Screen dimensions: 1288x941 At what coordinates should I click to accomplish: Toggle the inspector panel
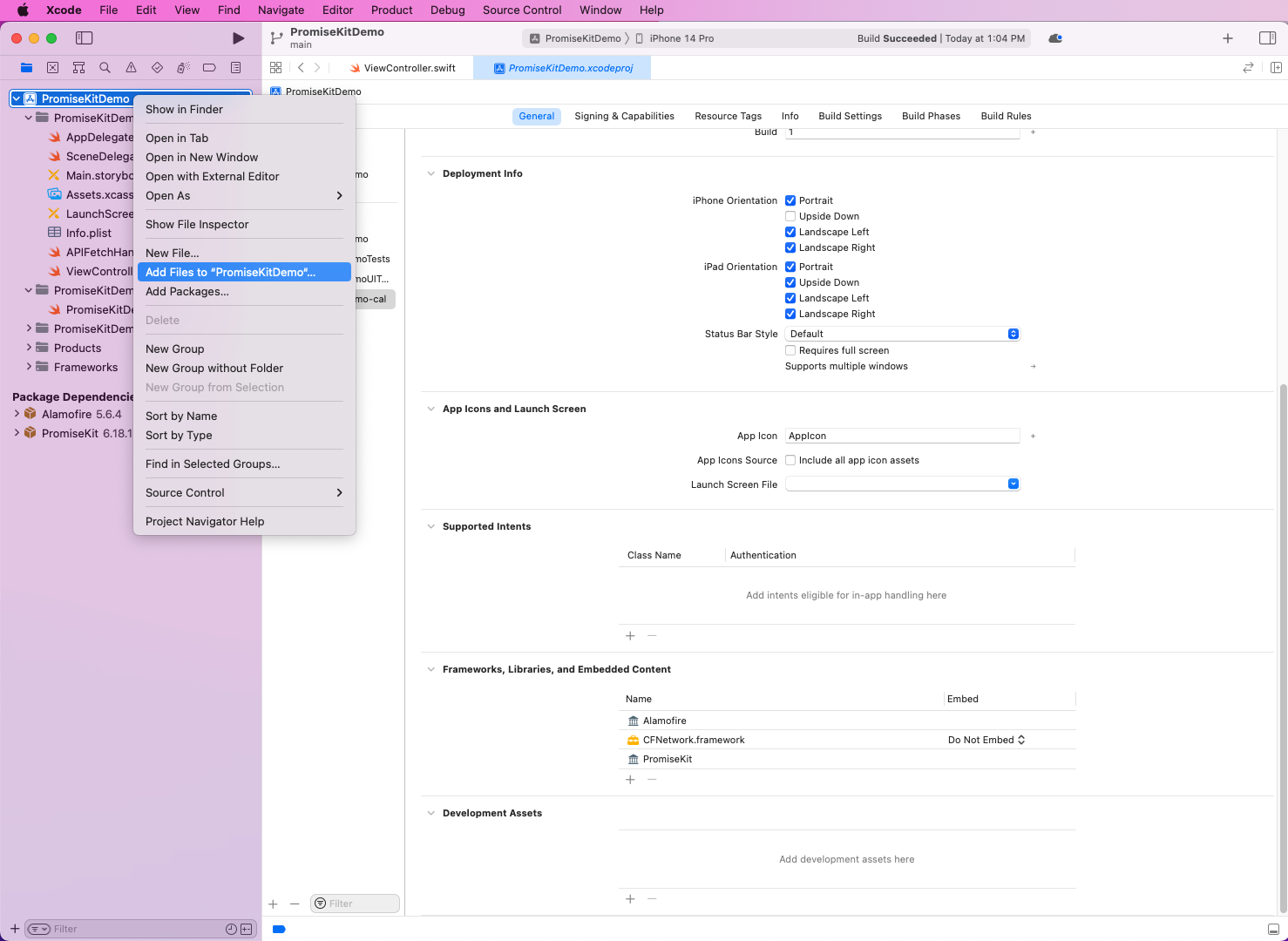[x=1268, y=38]
